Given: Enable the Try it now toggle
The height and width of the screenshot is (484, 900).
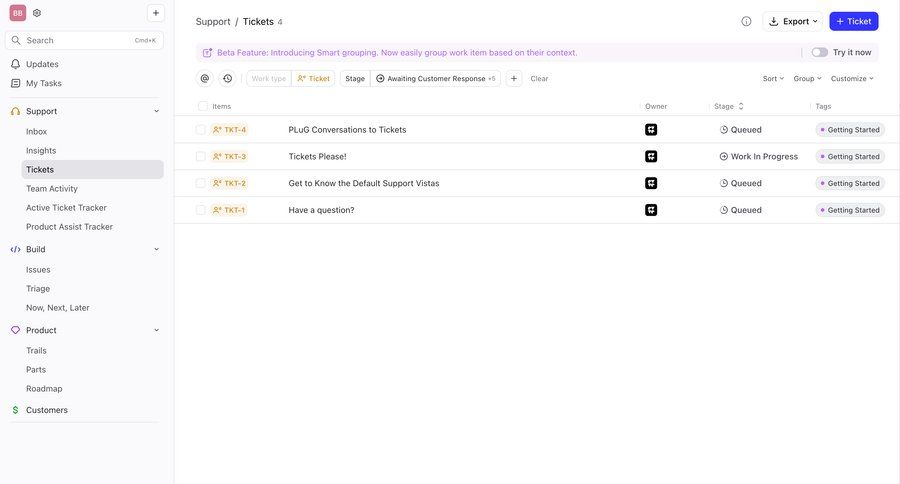Looking at the screenshot, I should (x=820, y=52).
